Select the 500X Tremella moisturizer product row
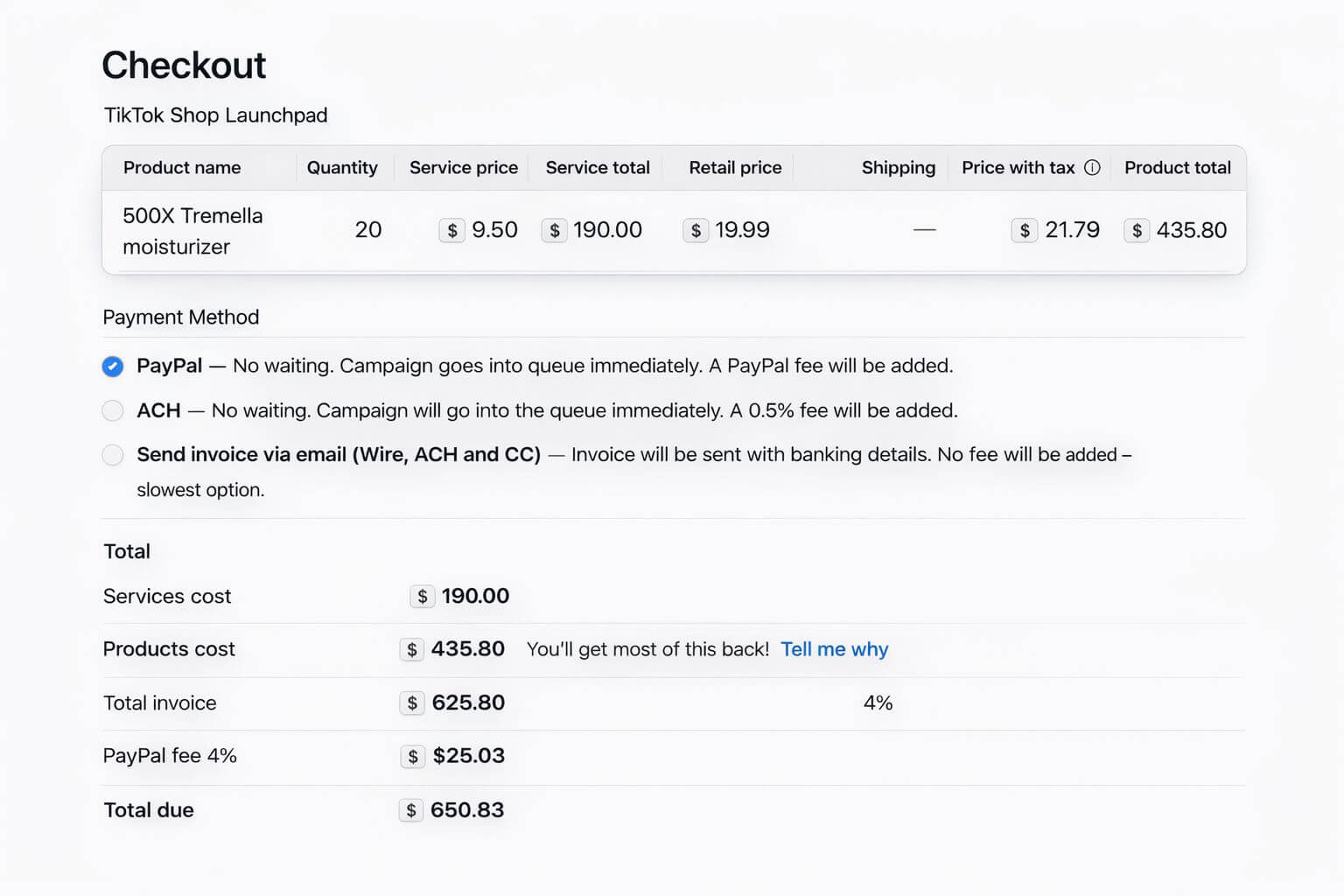 192,230
